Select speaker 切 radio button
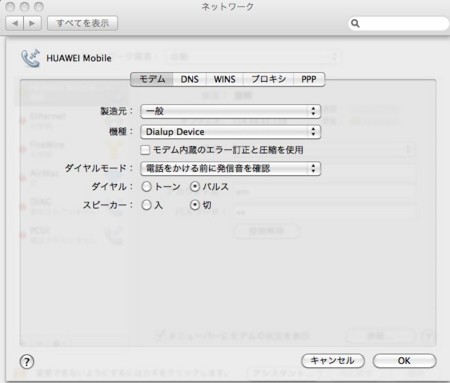This screenshot has width=450, height=383. 195,205
